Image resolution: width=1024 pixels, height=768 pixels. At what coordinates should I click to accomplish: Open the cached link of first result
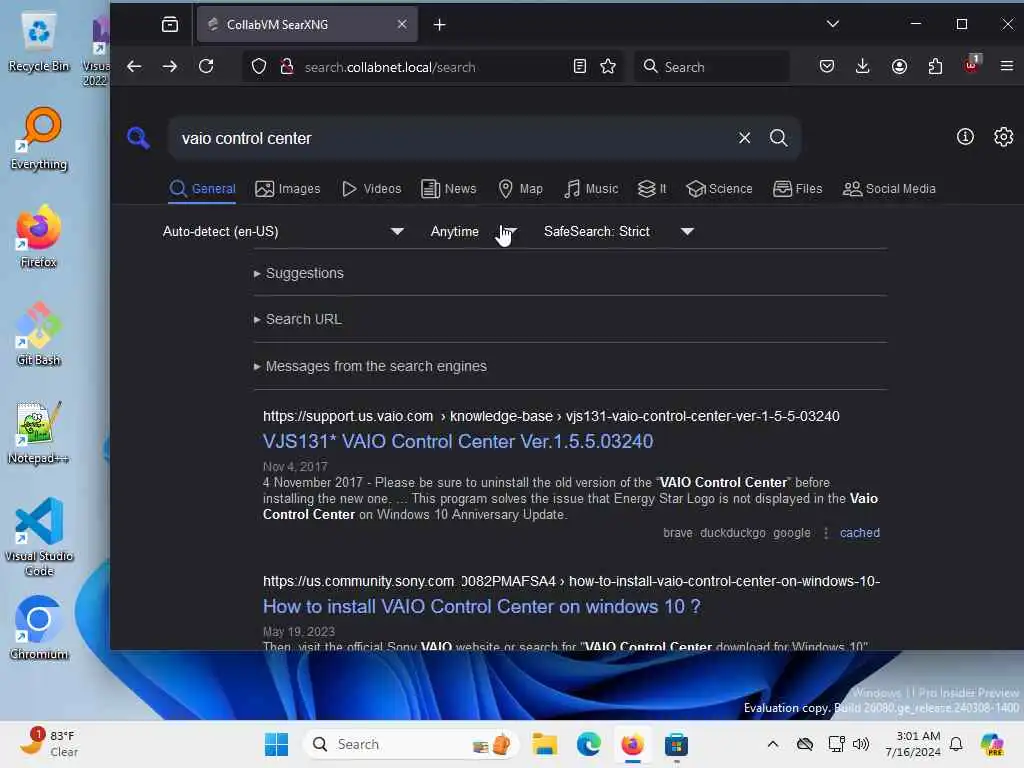click(859, 533)
